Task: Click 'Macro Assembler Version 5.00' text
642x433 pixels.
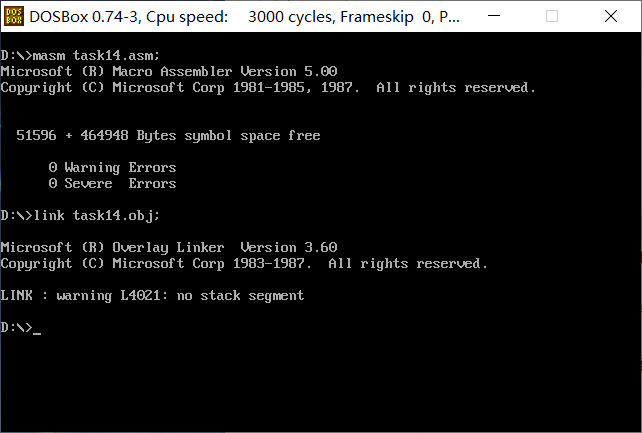Action: [225, 71]
